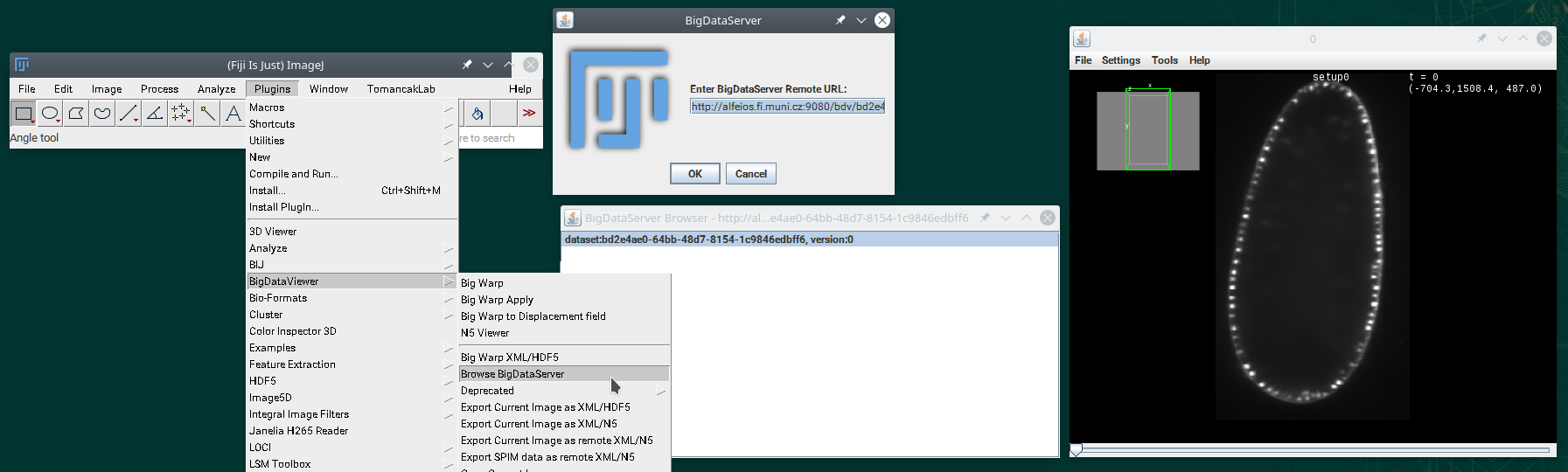Choose Install PlugIn... entry
This screenshot has width=1568, height=472.
tap(352, 207)
